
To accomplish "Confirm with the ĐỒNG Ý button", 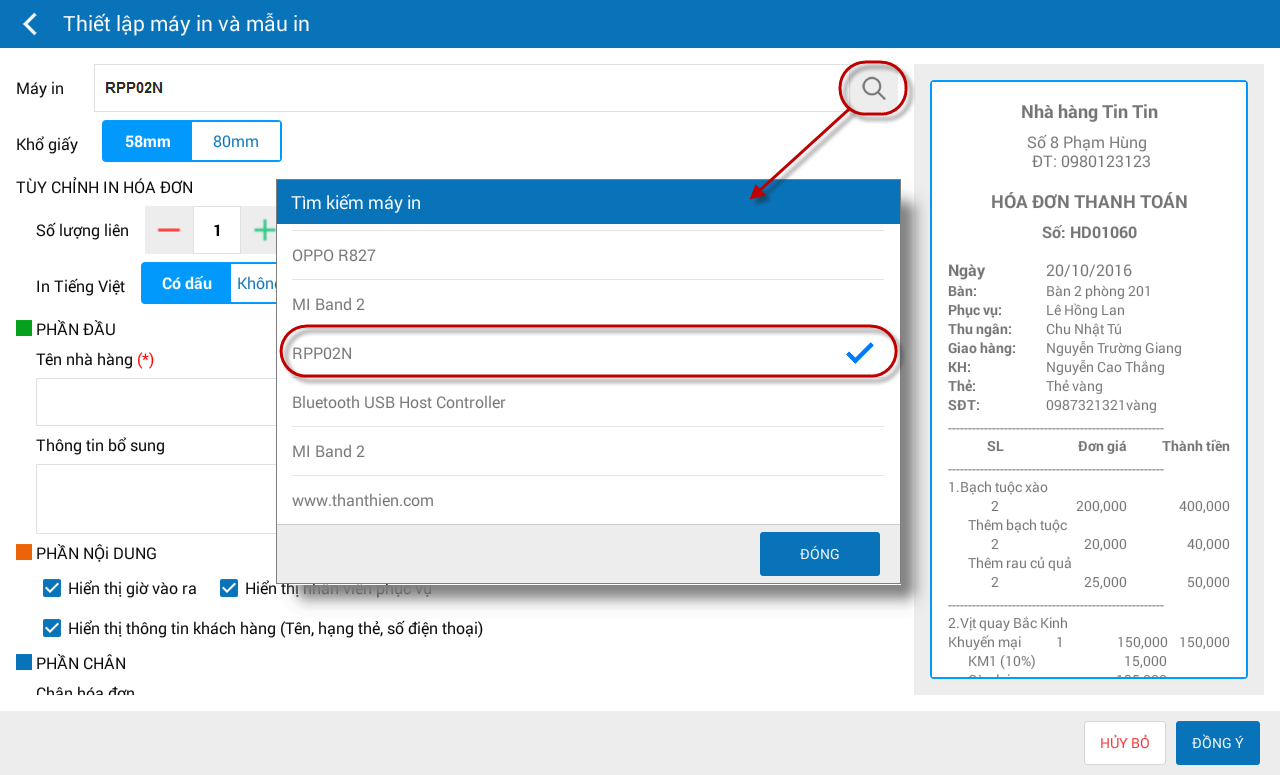I will pyautogui.click(x=1218, y=743).
